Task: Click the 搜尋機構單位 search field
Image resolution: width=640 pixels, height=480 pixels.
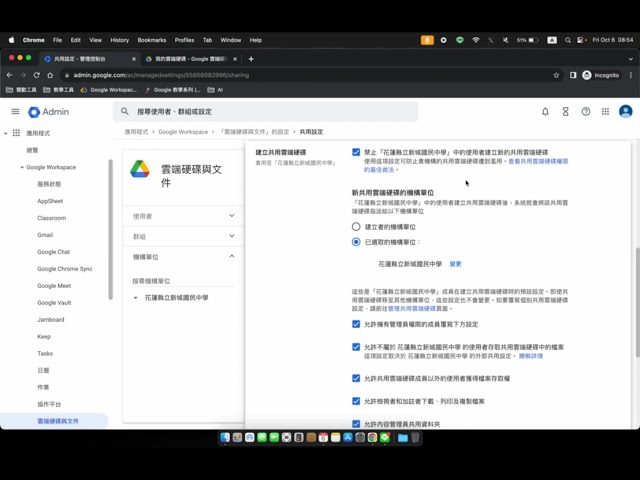Action: point(183,281)
